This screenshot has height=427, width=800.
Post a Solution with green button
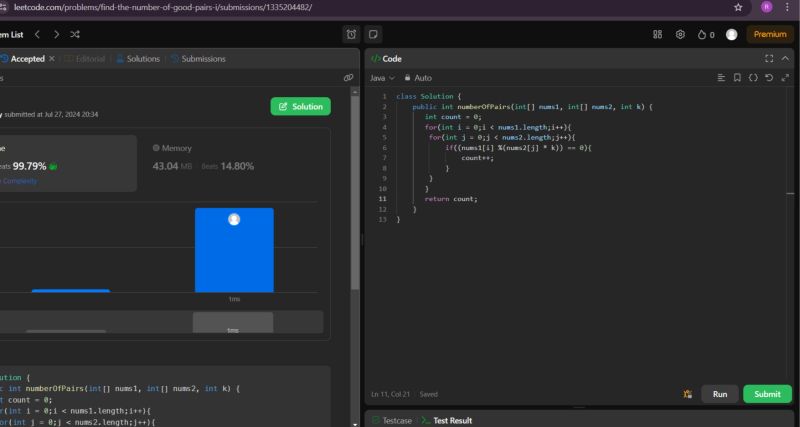pos(301,107)
